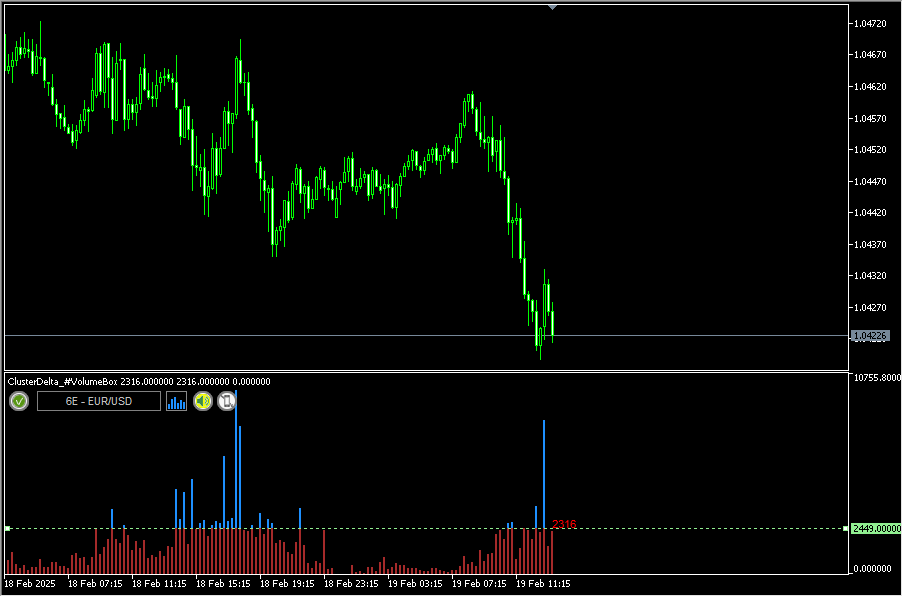Click the blue volume histogram icon
Image resolution: width=903 pixels, height=597 pixels.
[x=177, y=402]
